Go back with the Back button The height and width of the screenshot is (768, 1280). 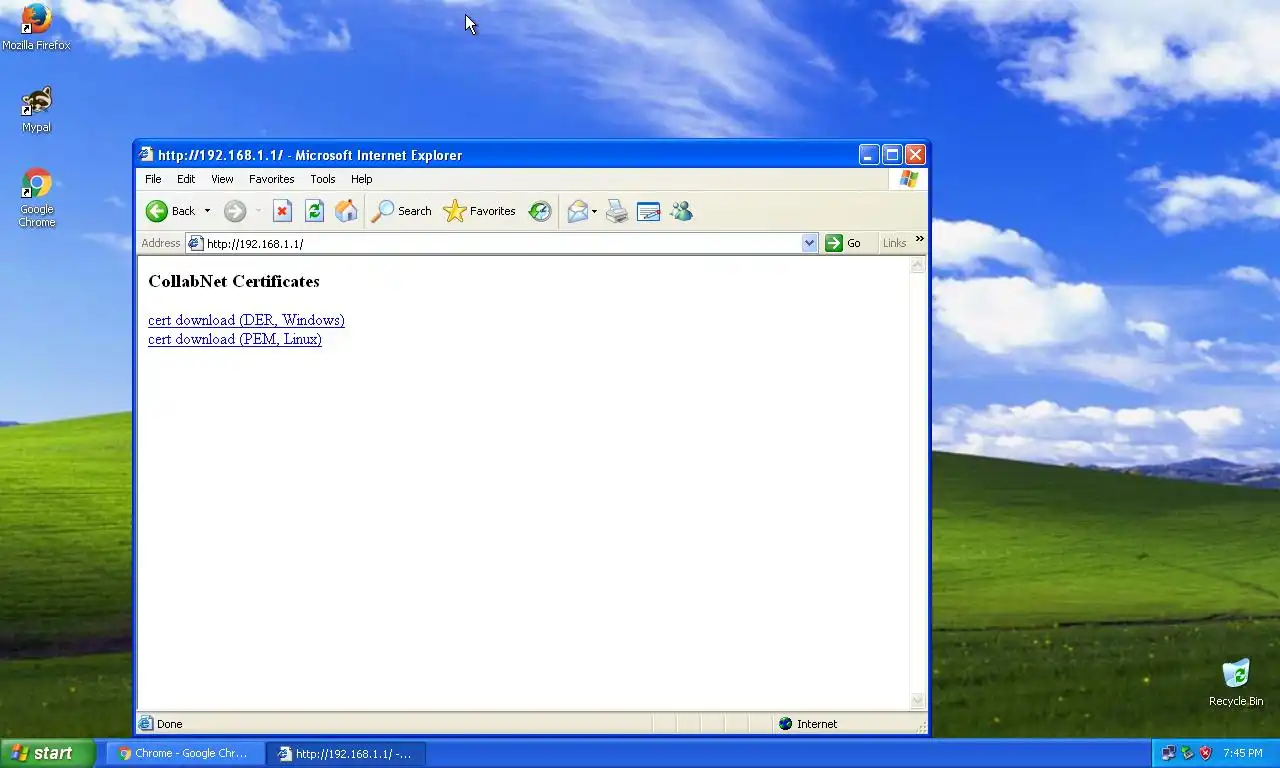tap(170, 211)
